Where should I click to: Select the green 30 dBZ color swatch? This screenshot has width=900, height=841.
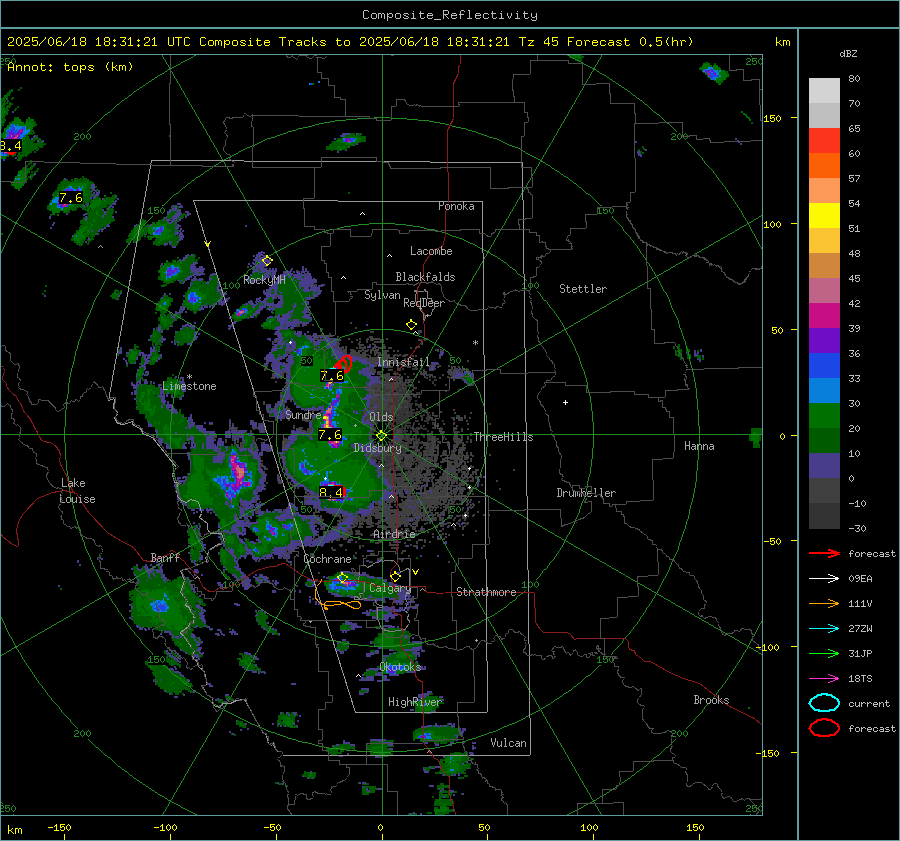coord(824,416)
